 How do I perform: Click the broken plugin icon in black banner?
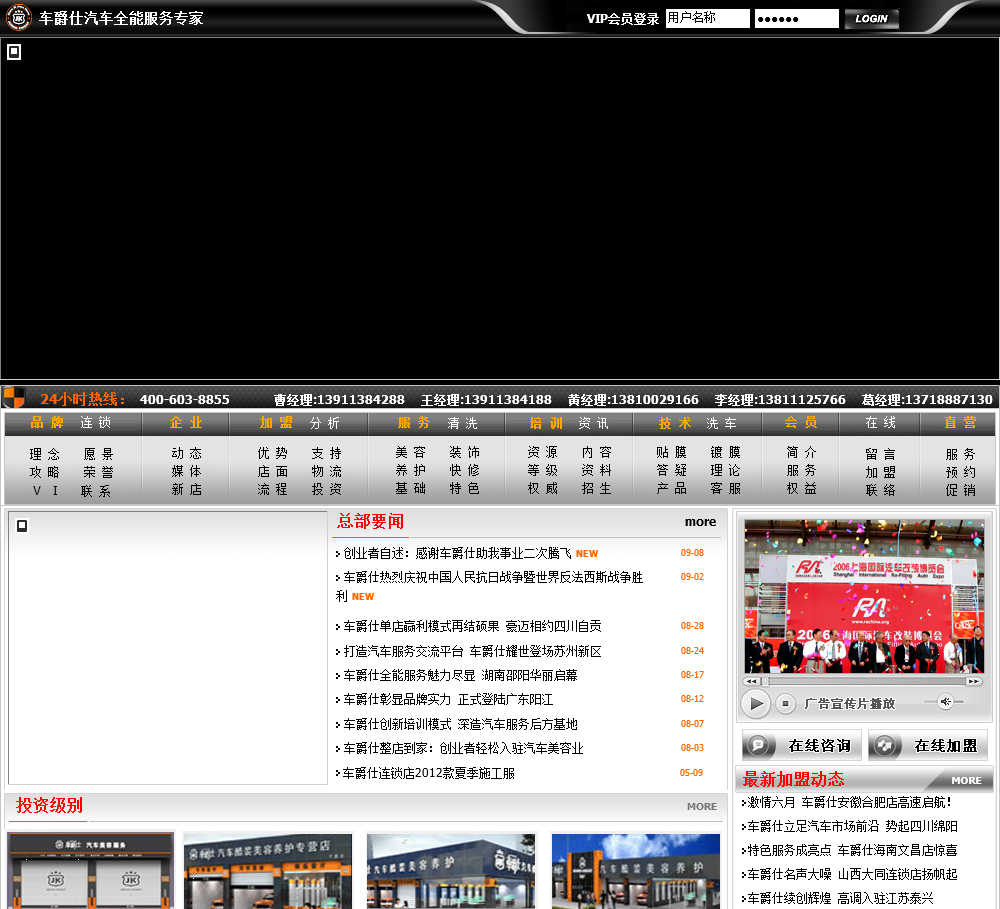pyautogui.click(x=14, y=52)
